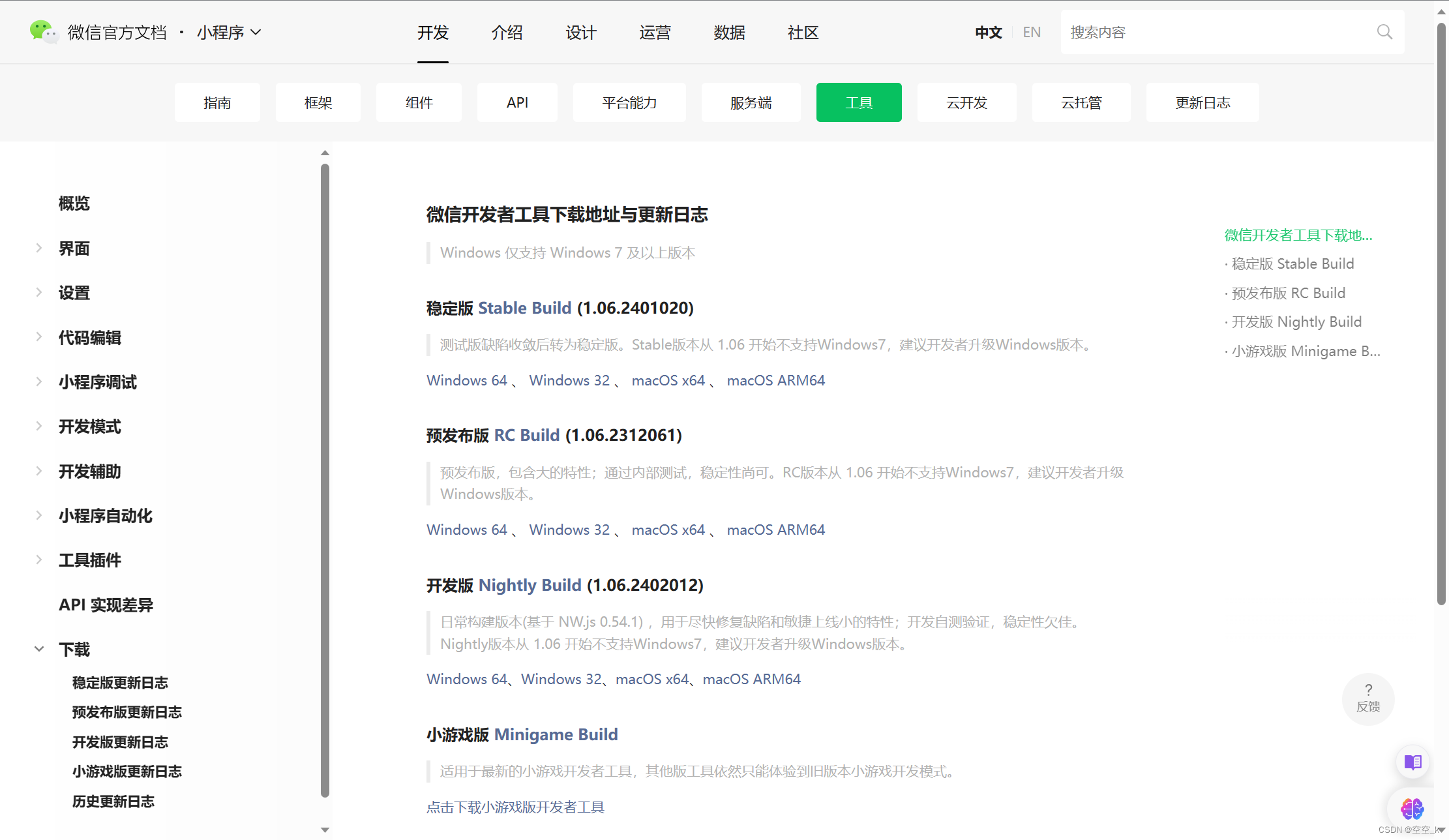Click the sidebar scrollbar up arrow

pyautogui.click(x=325, y=153)
